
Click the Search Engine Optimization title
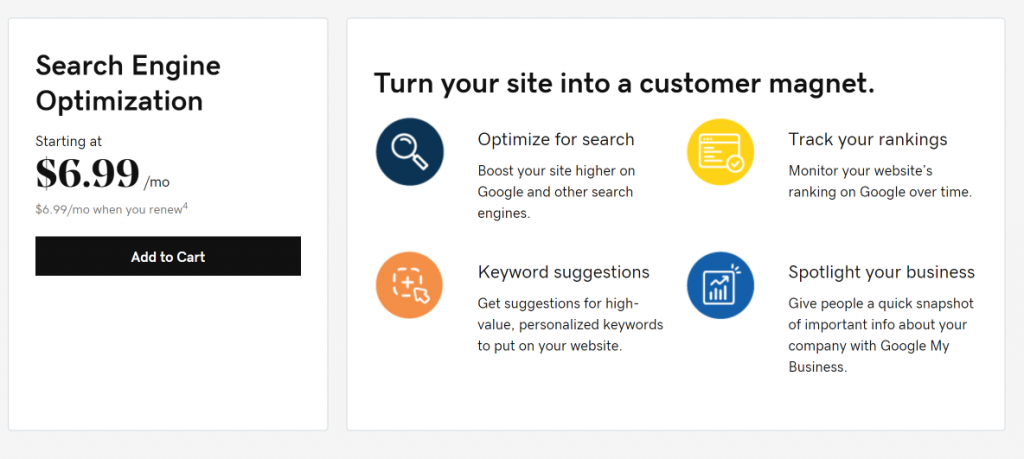(128, 83)
